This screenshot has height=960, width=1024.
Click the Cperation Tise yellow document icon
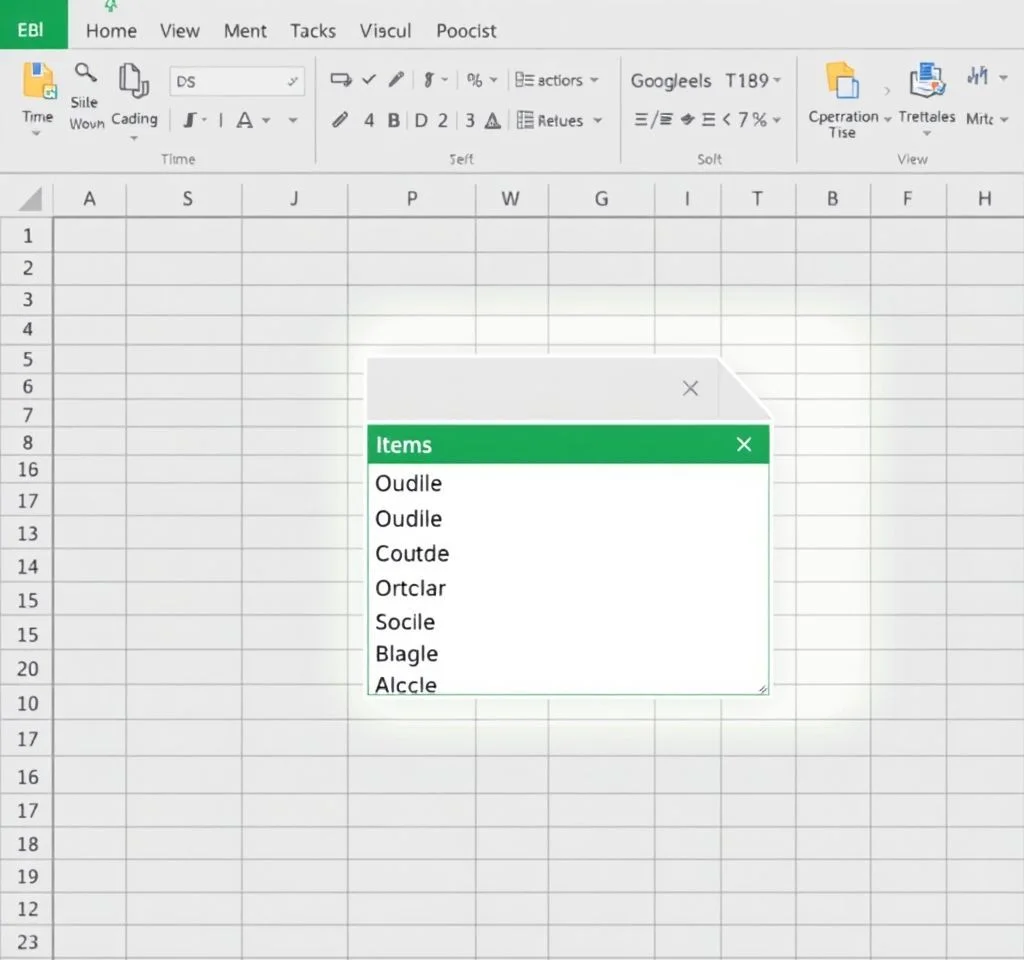(x=842, y=82)
